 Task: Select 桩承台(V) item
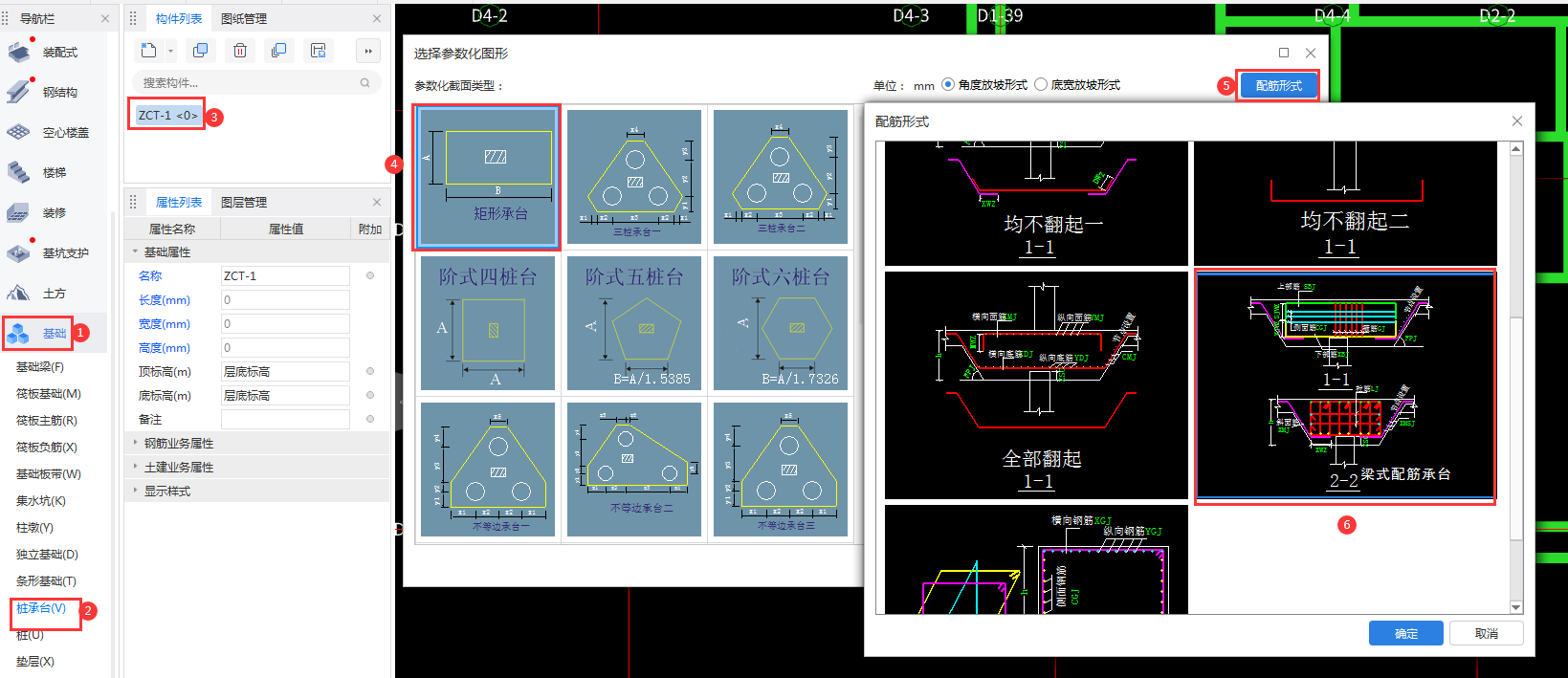pyautogui.click(x=41, y=608)
